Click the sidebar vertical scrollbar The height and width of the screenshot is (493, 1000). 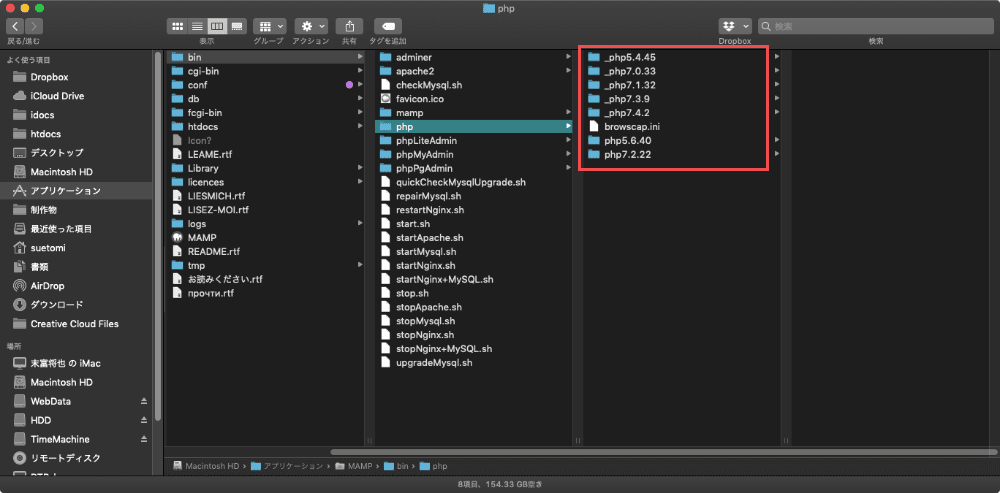click(158, 236)
